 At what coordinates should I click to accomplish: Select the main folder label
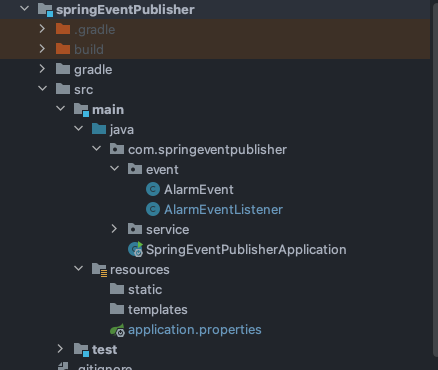coord(108,109)
